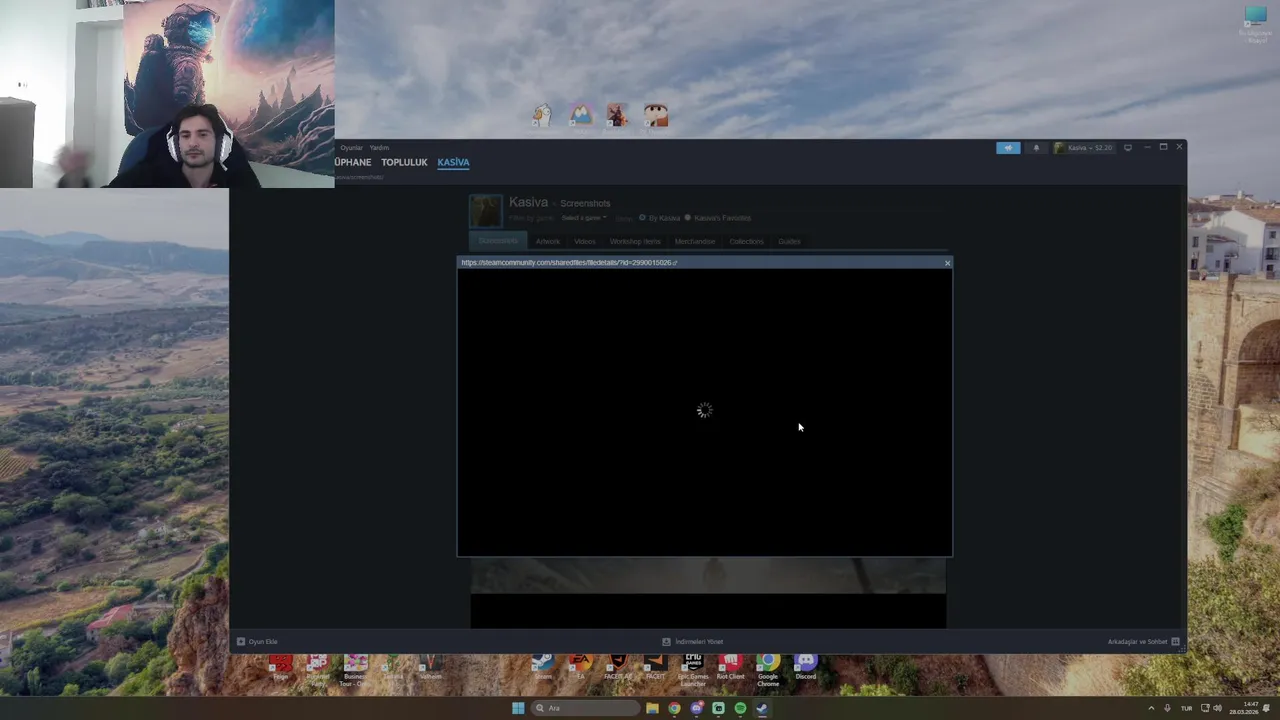The width and height of the screenshot is (1280, 720).
Task: Go to the KÜTÜPHANE library tab
Action: point(353,162)
